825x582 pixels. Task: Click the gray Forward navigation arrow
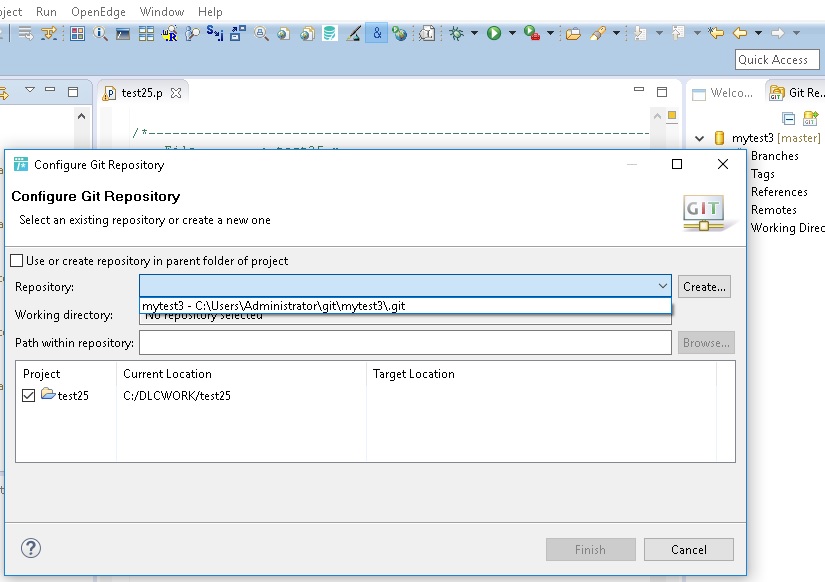tap(778, 33)
